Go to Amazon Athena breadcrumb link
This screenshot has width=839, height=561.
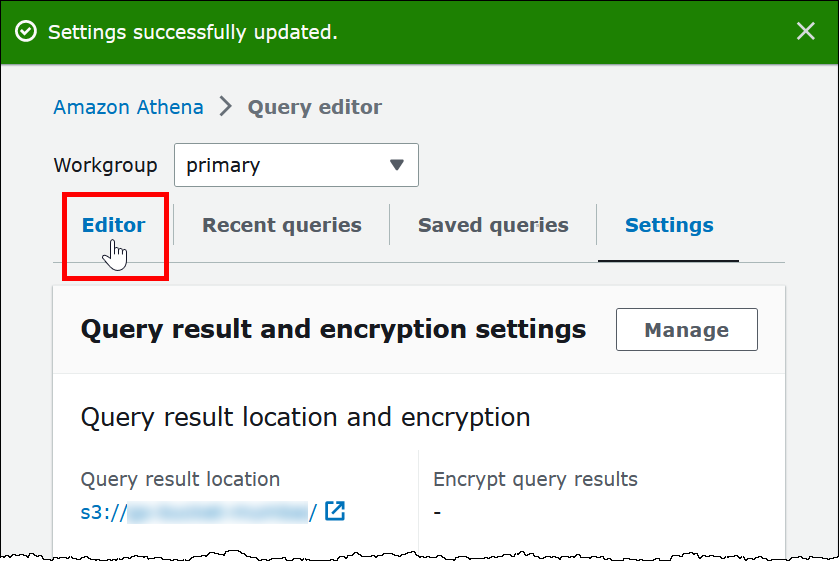[x=128, y=107]
